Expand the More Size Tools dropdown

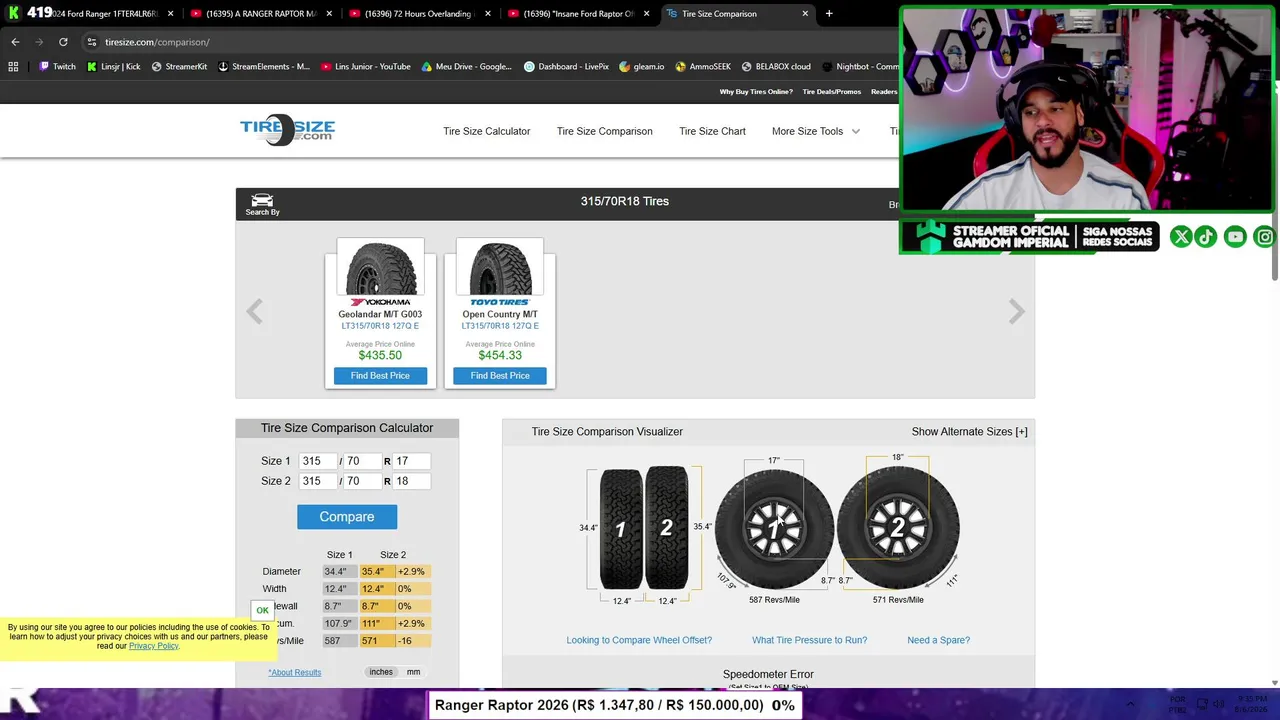point(815,131)
